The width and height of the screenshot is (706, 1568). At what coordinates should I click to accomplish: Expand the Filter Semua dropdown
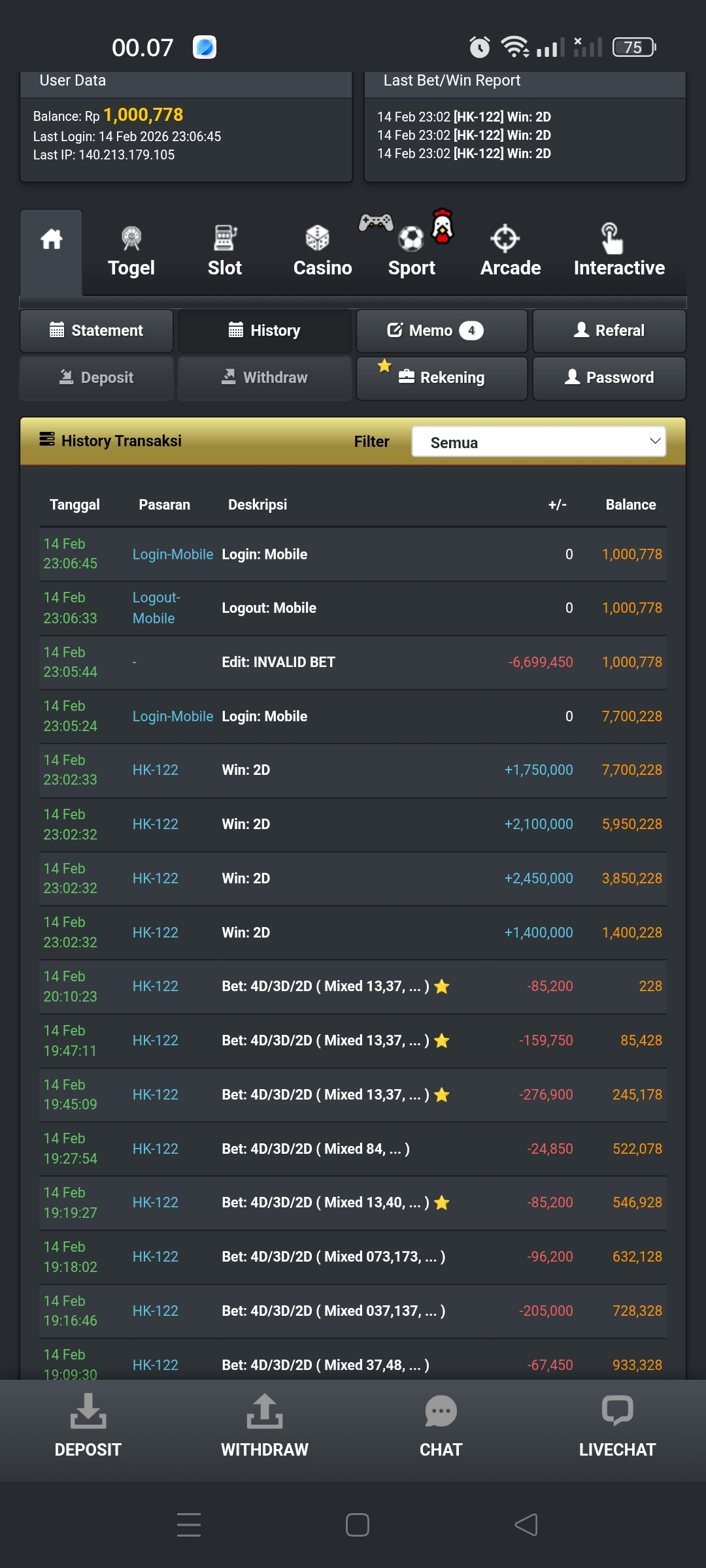(x=539, y=442)
